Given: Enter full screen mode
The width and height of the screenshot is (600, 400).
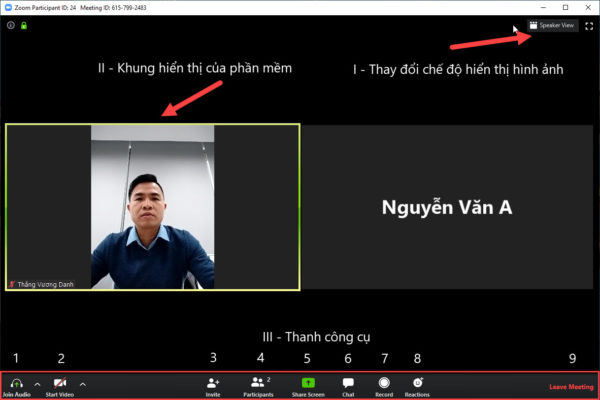Looking at the screenshot, I should coord(588,26).
